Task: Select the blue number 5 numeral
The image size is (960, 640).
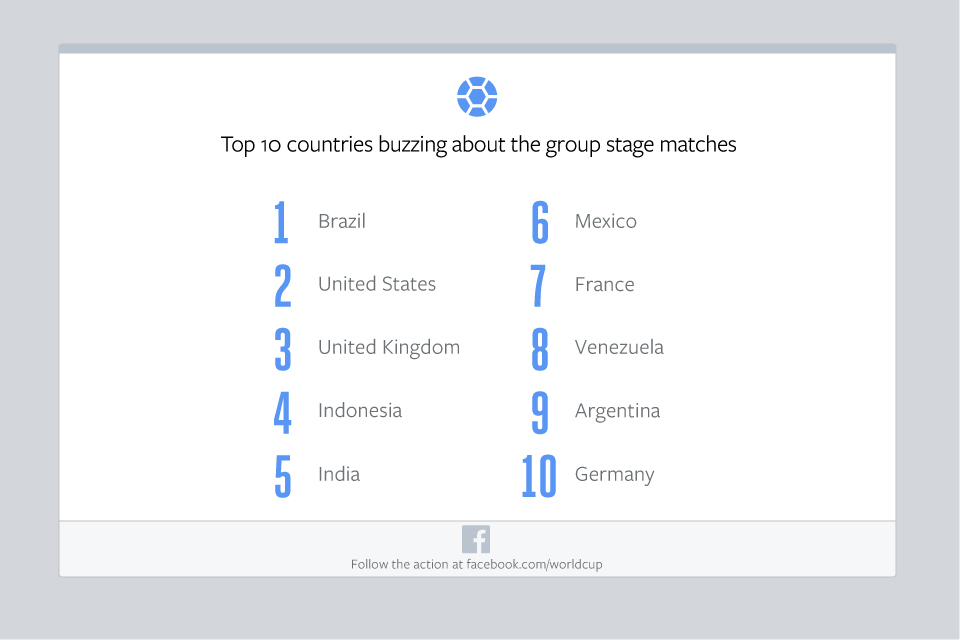Action: pos(283,476)
